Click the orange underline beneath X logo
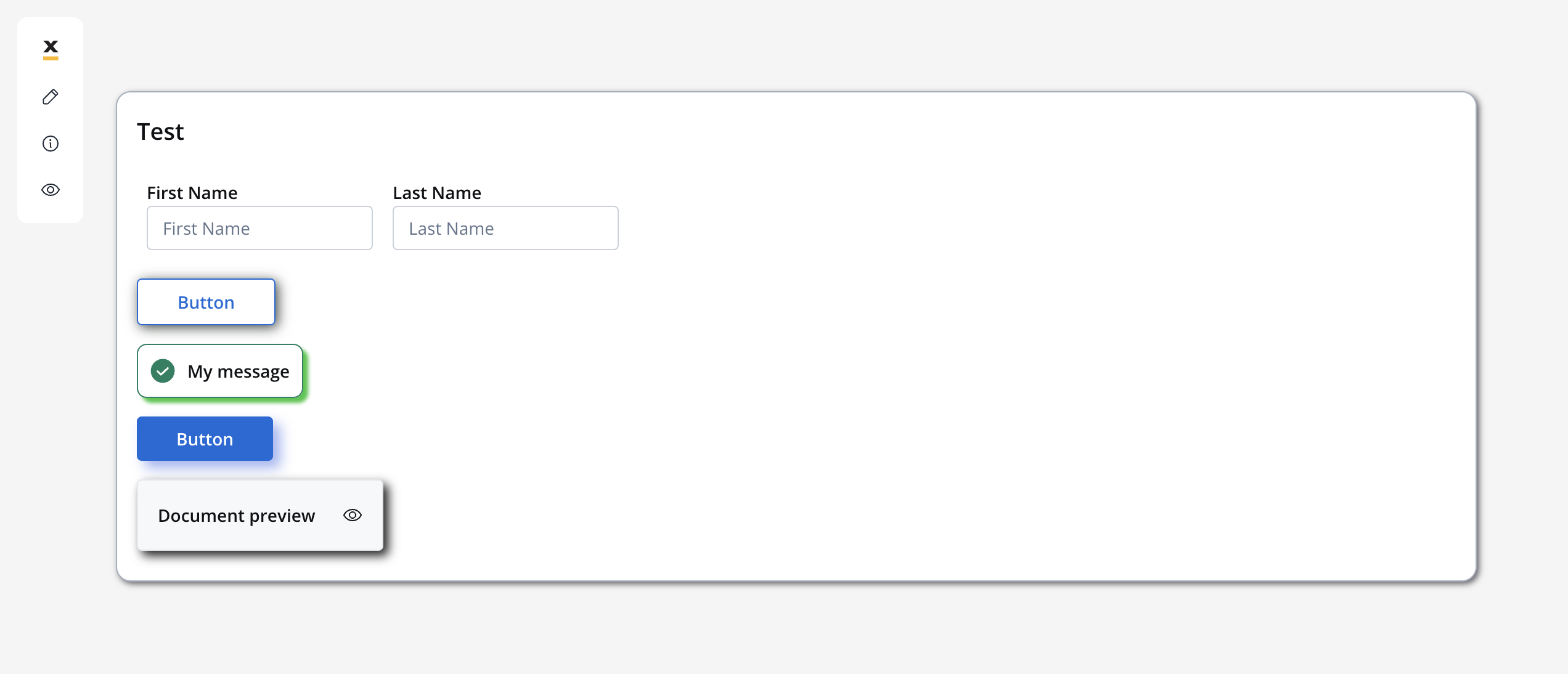Viewport: 1568px width, 674px height. pyautogui.click(x=51, y=59)
